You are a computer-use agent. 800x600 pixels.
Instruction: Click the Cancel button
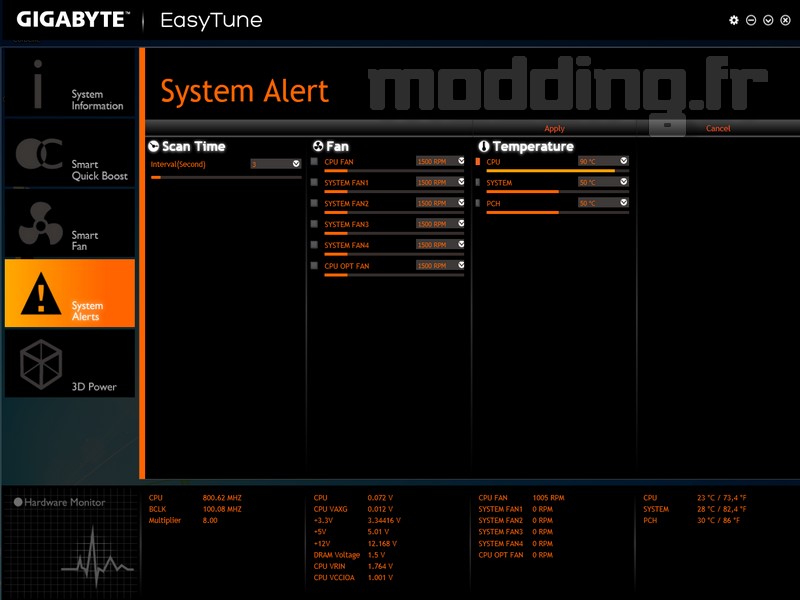point(718,129)
